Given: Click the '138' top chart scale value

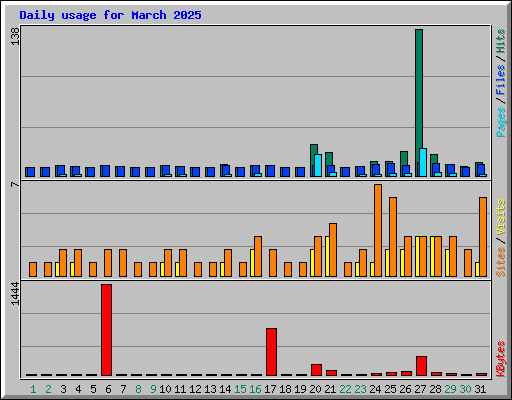Looking at the screenshot, I should click(x=15, y=36).
